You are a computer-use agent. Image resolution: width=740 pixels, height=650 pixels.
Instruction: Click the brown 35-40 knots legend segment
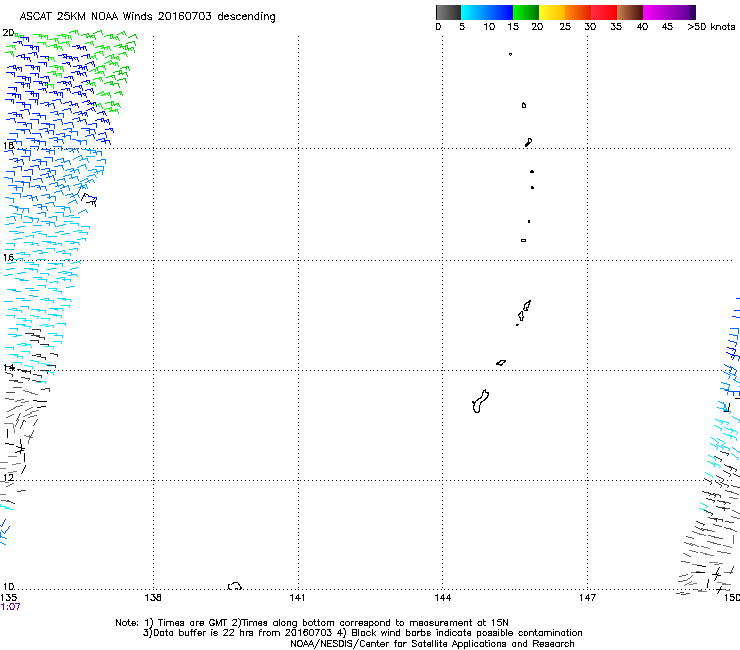click(630, 12)
